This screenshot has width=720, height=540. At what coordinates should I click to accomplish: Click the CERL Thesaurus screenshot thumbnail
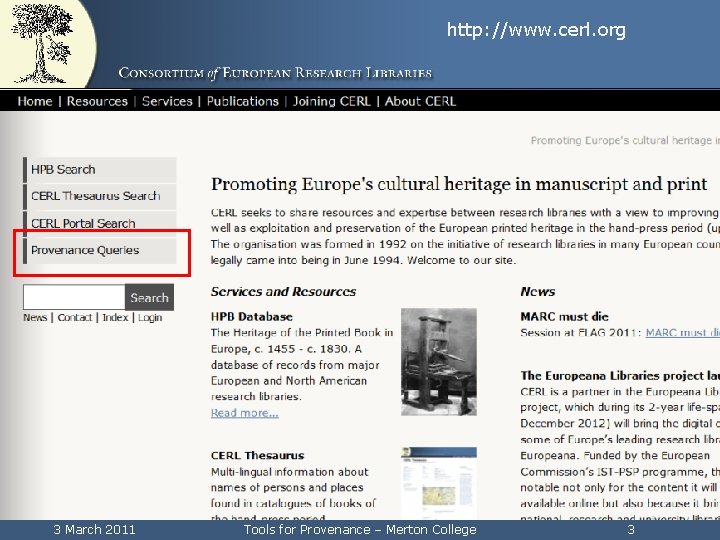(439, 483)
